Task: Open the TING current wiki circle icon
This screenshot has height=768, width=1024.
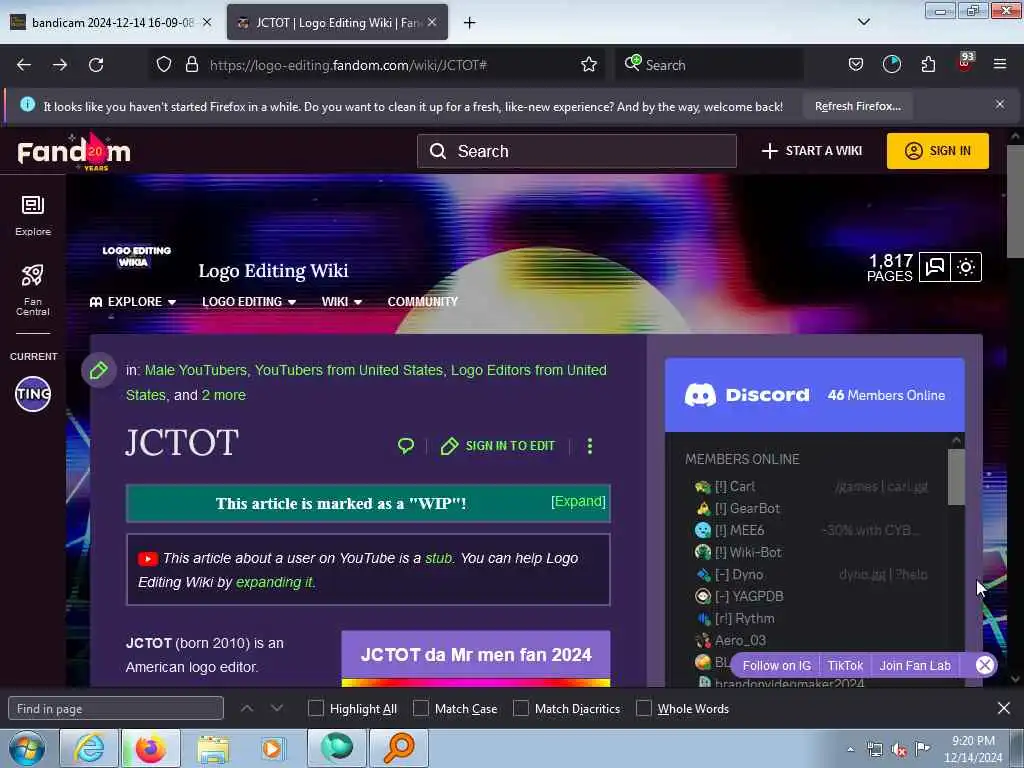Action: (x=33, y=394)
